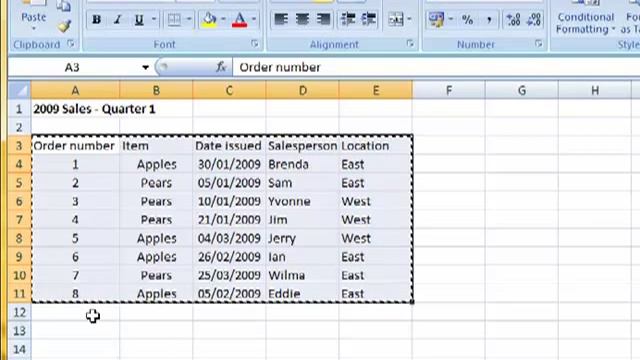Screen dimensions: 640x360
Task: Center align the text
Action: coord(302,19)
